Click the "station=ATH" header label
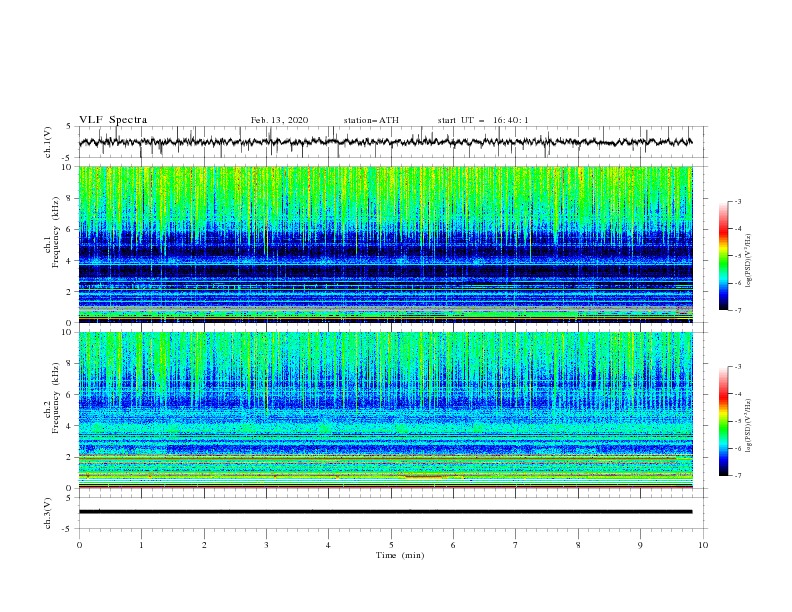 [x=371, y=120]
